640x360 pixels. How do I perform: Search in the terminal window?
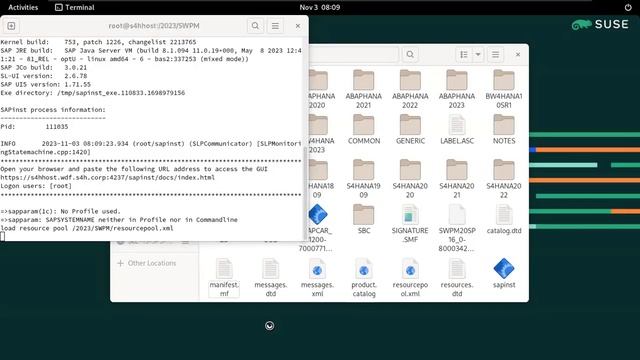pyautogui.click(x=255, y=26)
